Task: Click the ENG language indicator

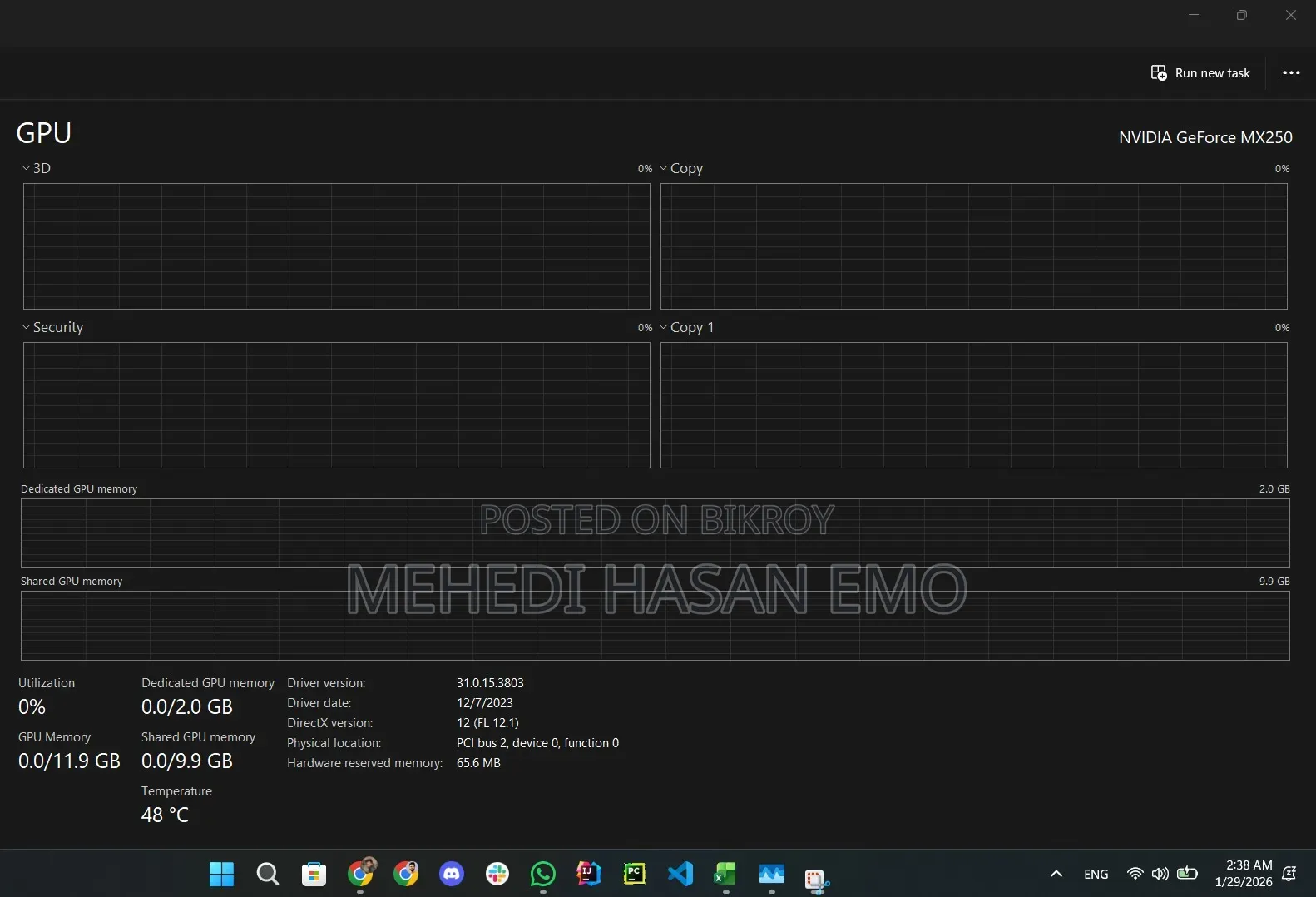Action: (1096, 874)
